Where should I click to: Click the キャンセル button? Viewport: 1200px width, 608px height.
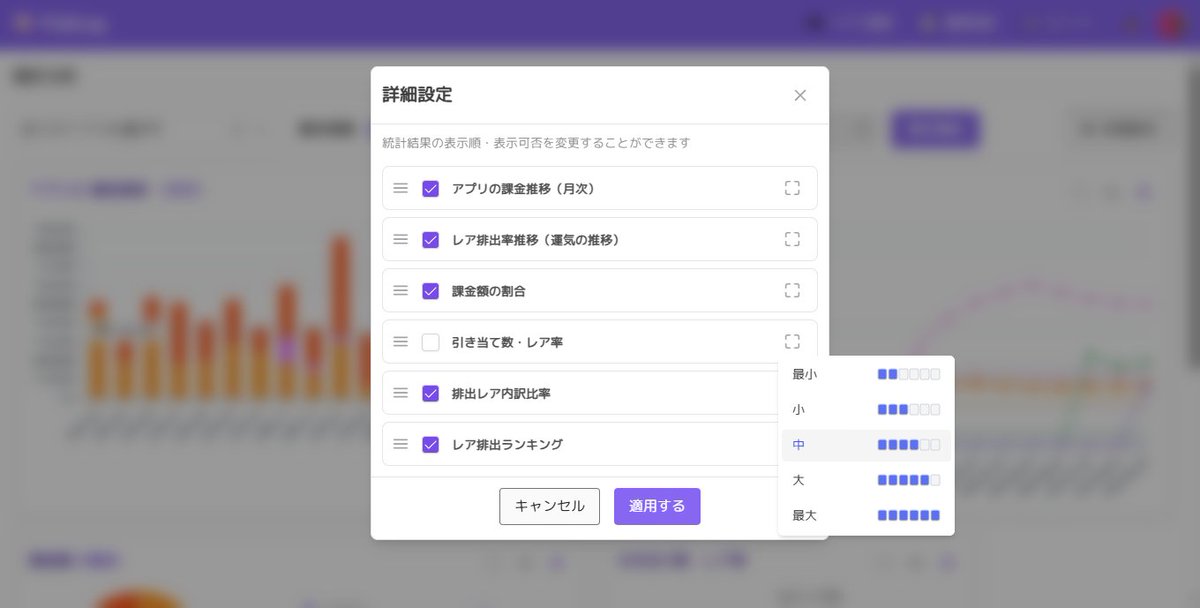[549, 506]
